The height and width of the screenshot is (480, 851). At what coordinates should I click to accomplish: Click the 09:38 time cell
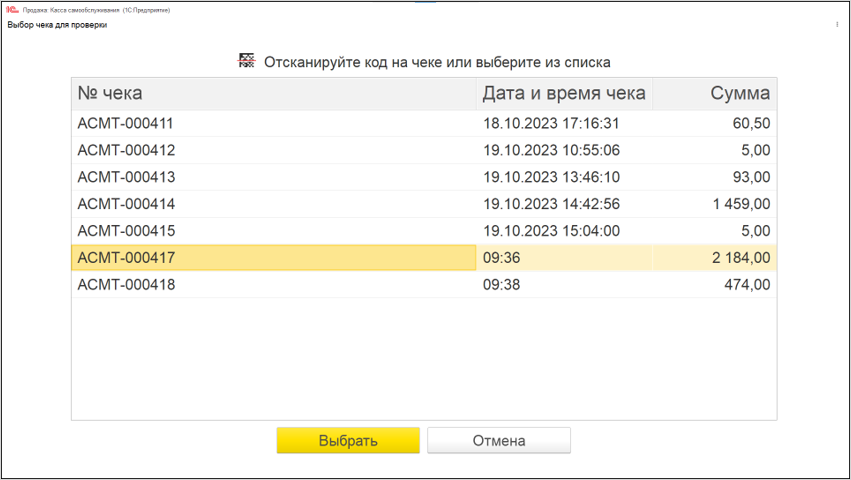(x=501, y=285)
